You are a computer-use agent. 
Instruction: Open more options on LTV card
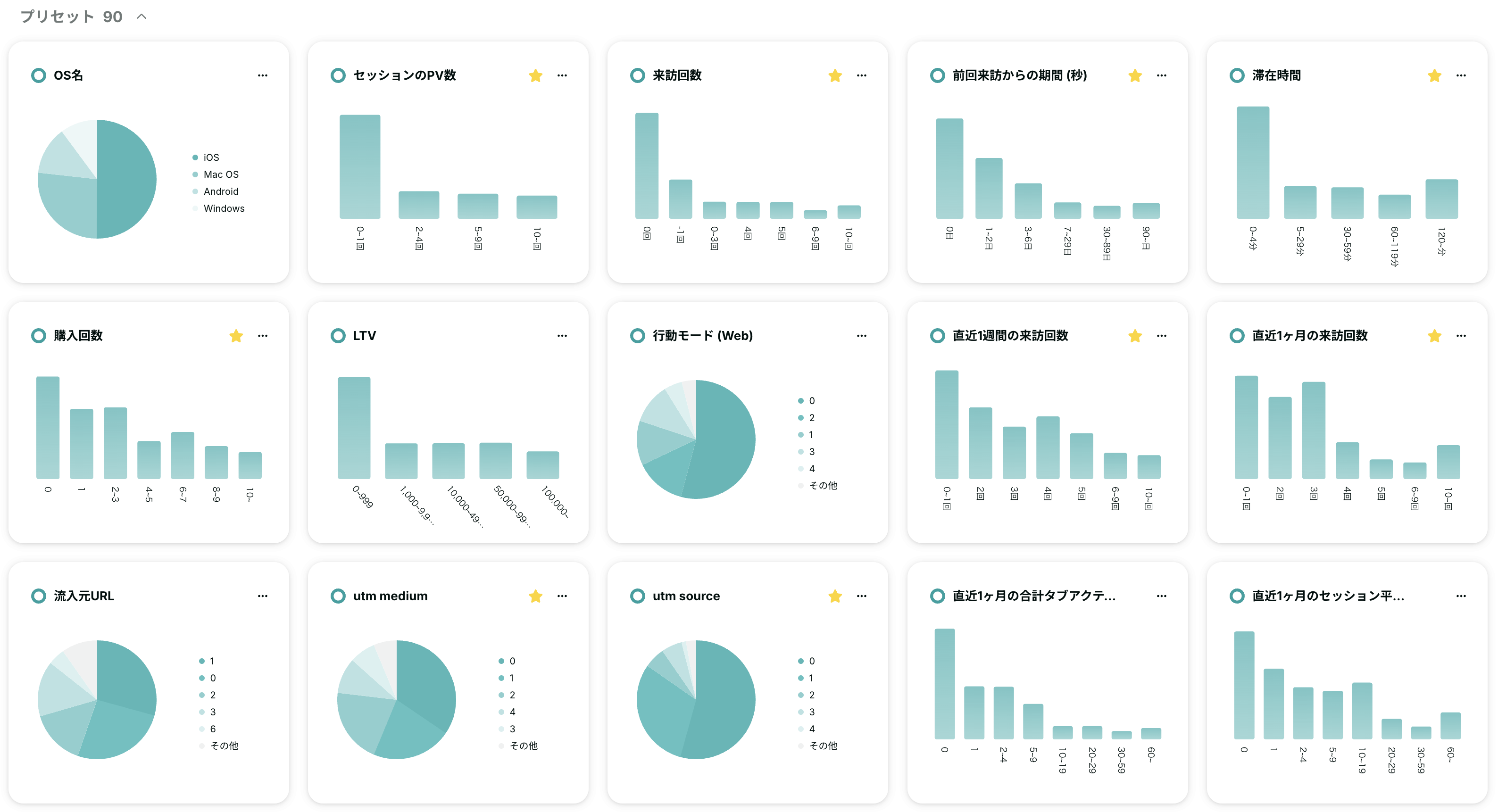point(562,336)
